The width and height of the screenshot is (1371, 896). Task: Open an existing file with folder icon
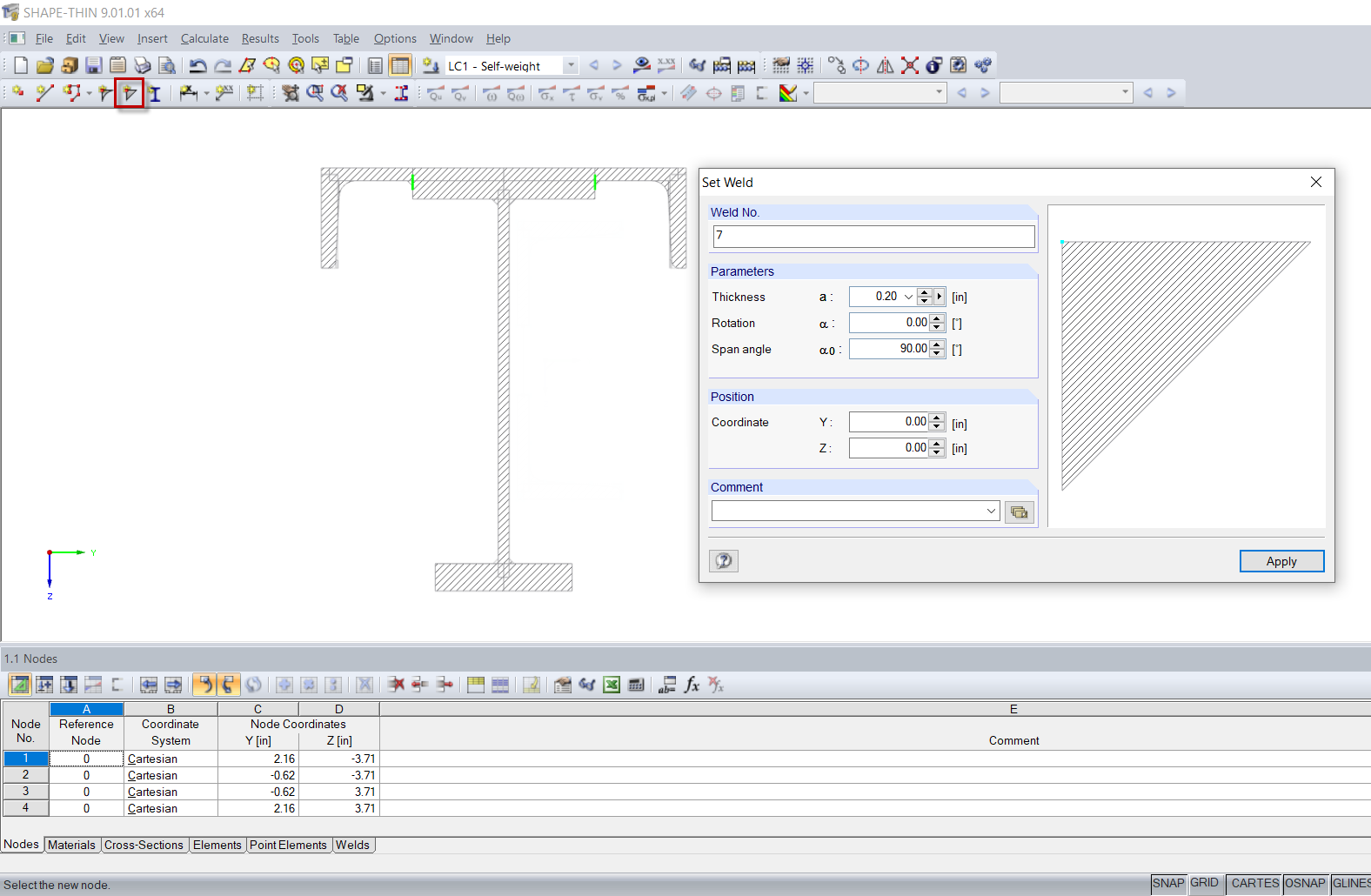click(x=45, y=65)
